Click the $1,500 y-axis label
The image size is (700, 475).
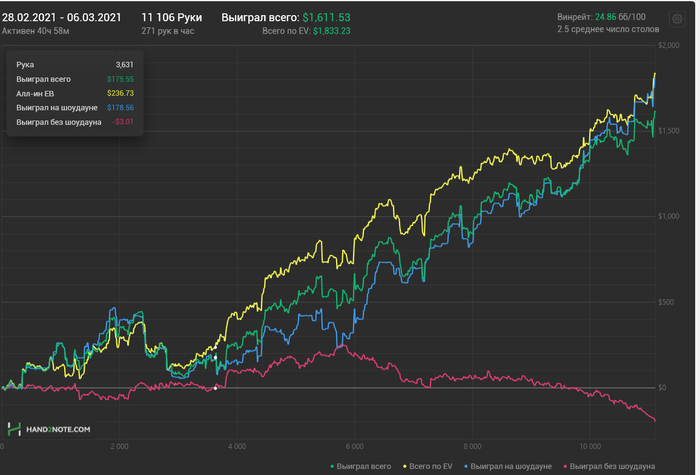(x=669, y=131)
